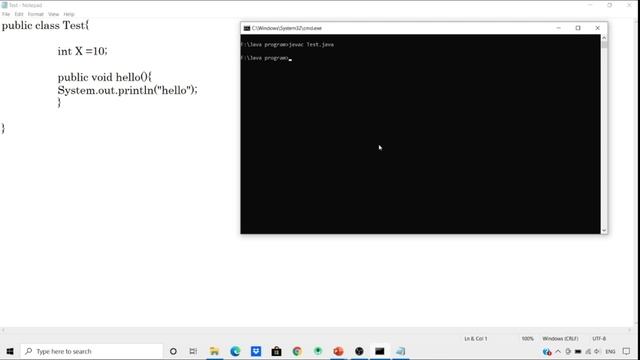Maximize the cmd.exe window
This screenshot has height=360, width=640.
[x=578, y=28]
